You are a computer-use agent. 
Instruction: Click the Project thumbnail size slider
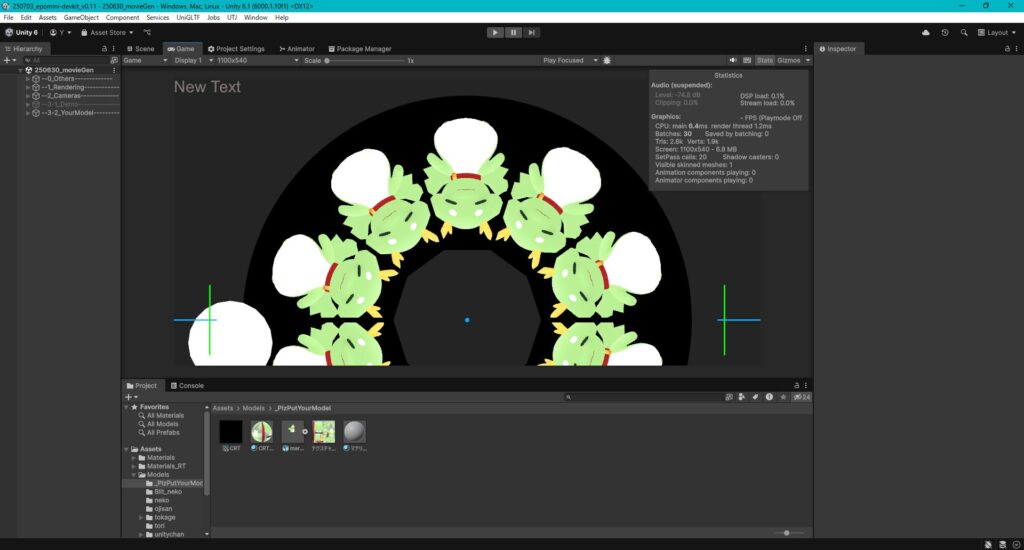tap(786, 533)
